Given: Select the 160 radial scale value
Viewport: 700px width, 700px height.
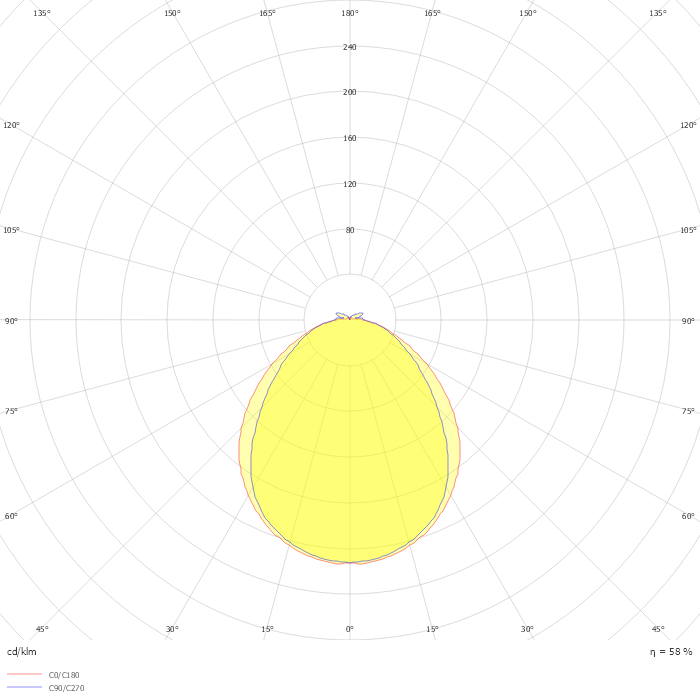Looking at the screenshot, I should coord(350,138).
